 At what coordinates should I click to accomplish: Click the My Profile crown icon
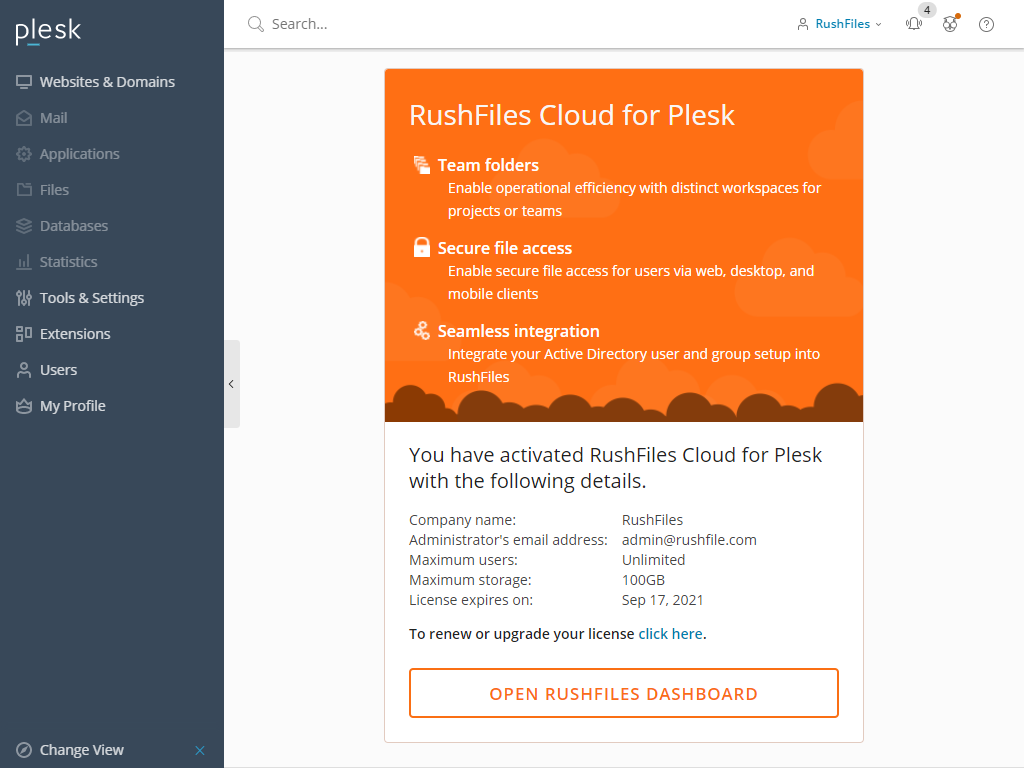click(x=24, y=406)
